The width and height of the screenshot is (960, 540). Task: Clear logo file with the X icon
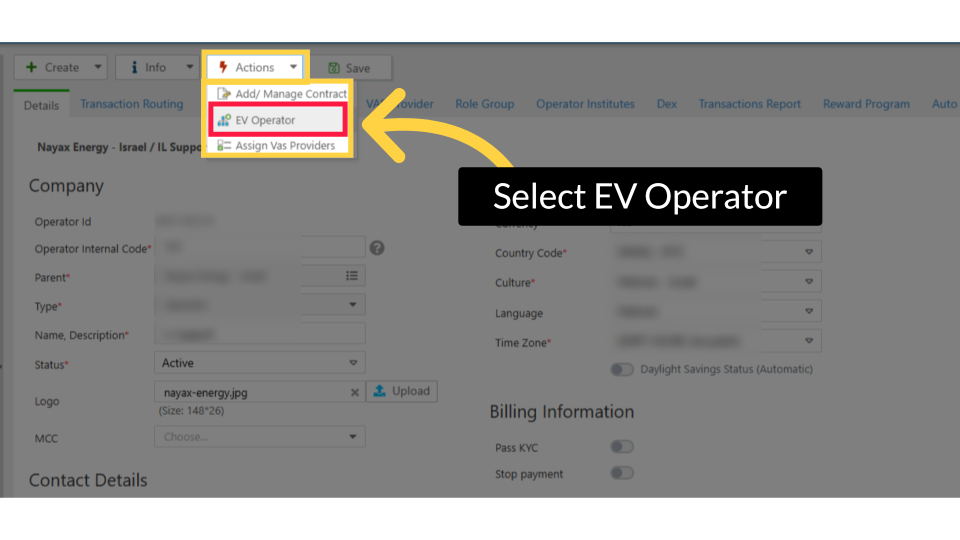coord(354,392)
